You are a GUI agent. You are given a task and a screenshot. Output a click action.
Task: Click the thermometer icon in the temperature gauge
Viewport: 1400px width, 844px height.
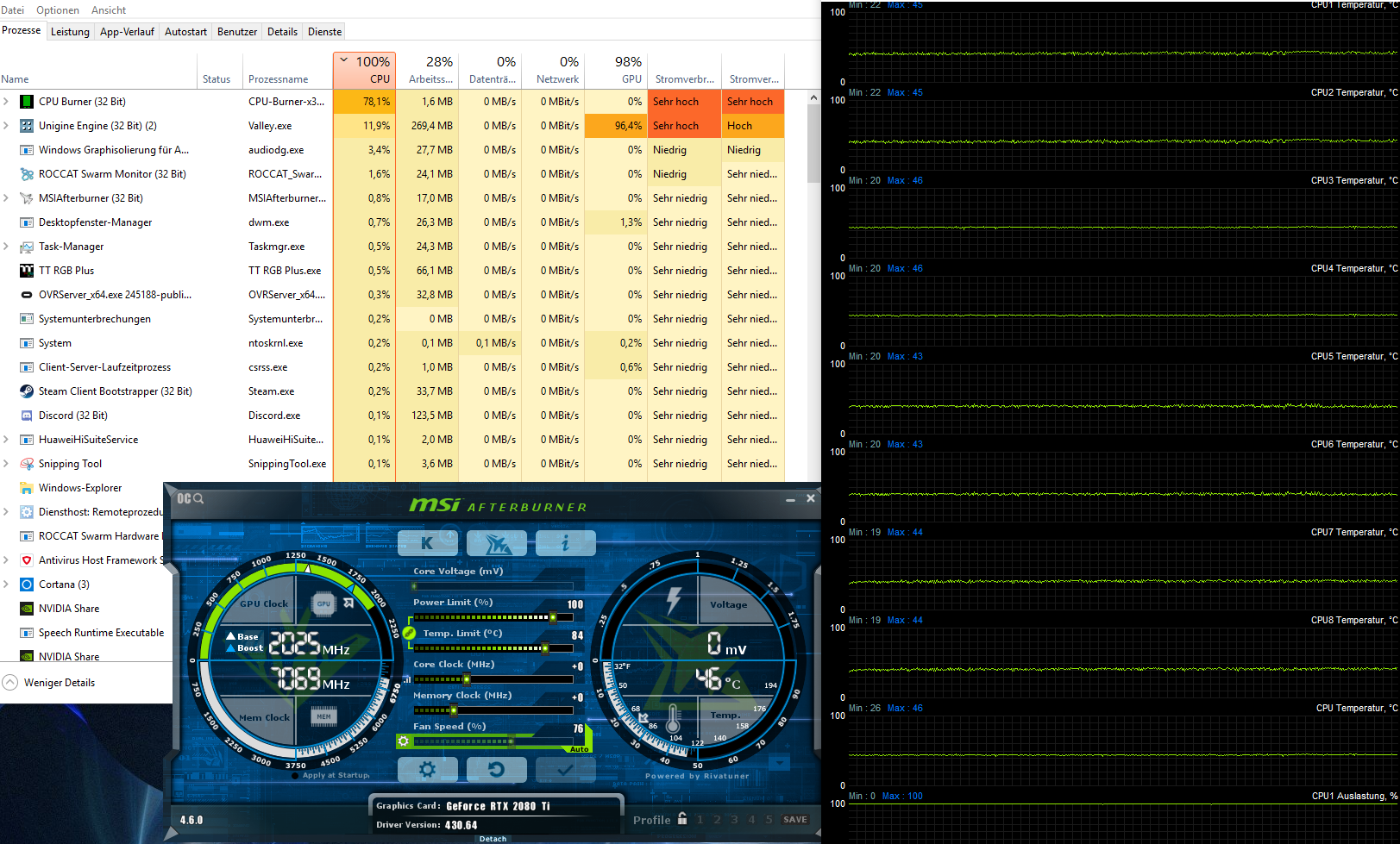coord(673,718)
